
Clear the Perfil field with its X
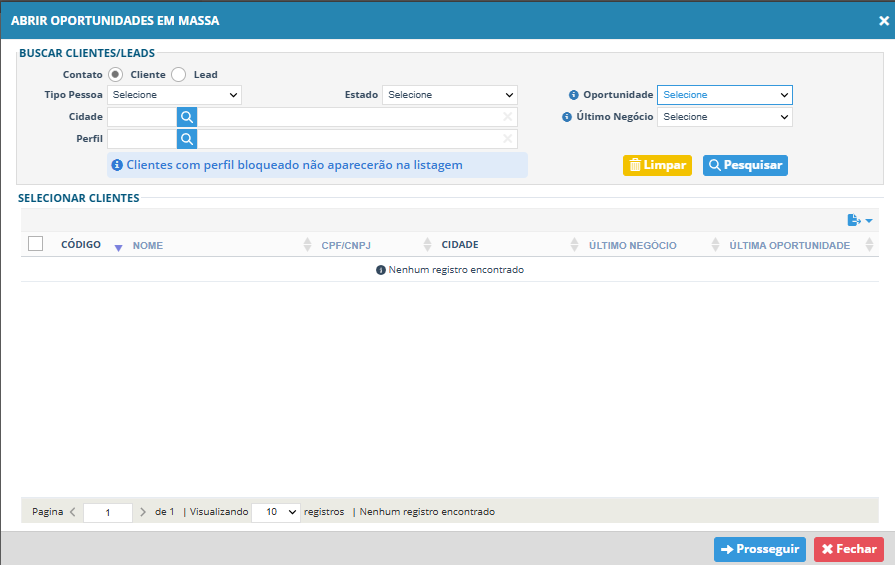[x=507, y=139]
